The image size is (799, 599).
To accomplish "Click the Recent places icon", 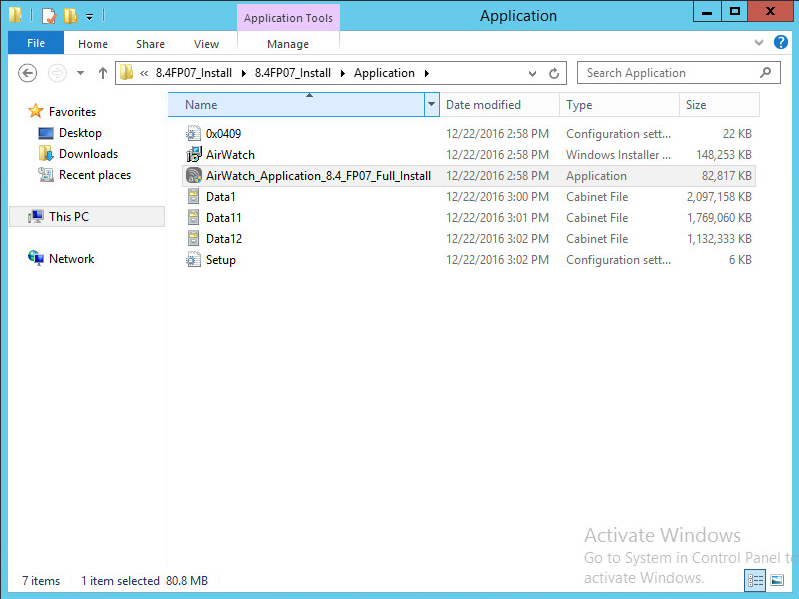I will pyautogui.click(x=46, y=175).
